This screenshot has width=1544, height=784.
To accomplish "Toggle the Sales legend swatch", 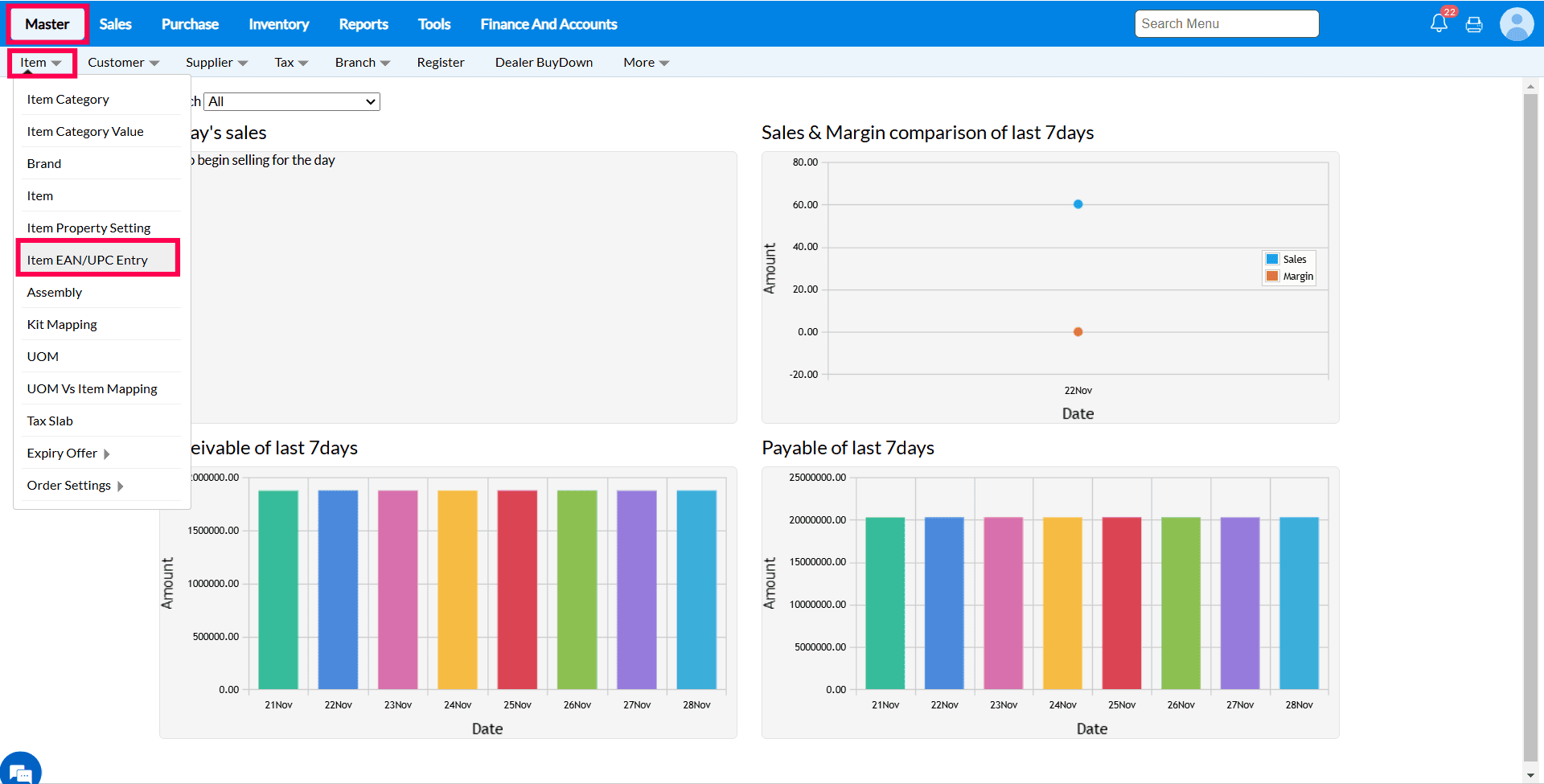I will tap(1272, 259).
